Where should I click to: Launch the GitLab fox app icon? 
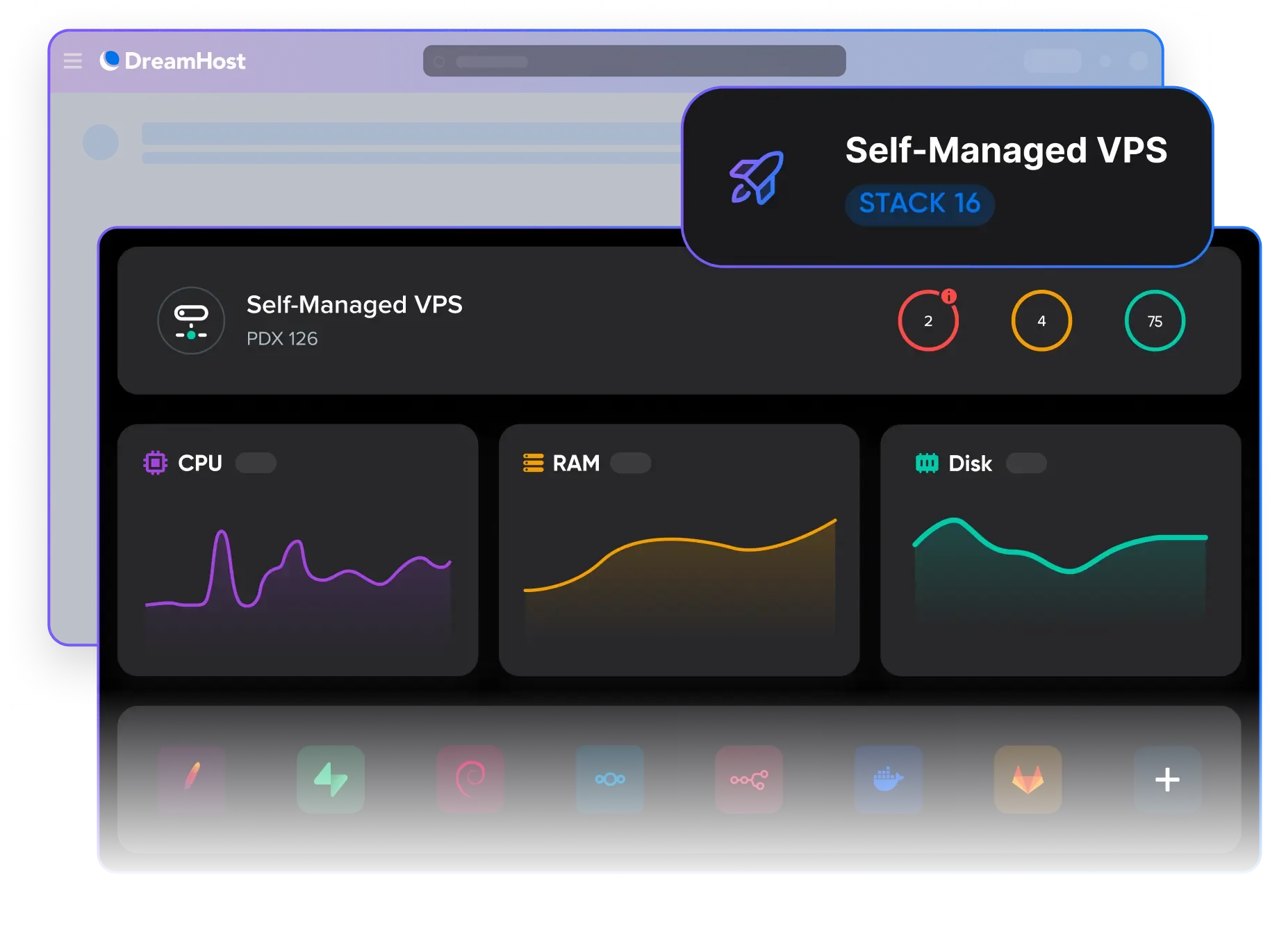pos(1028,779)
